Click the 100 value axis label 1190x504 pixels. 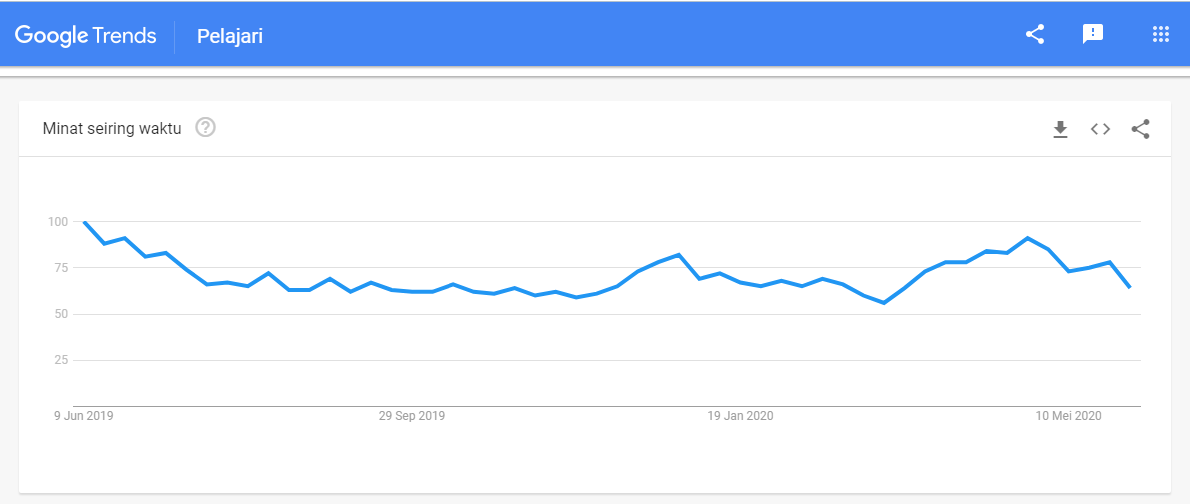pyautogui.click(x=58, y=222)
